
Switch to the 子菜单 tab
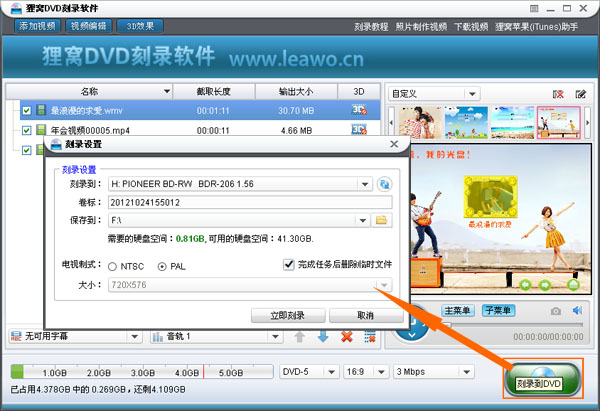tap(498, 310)
